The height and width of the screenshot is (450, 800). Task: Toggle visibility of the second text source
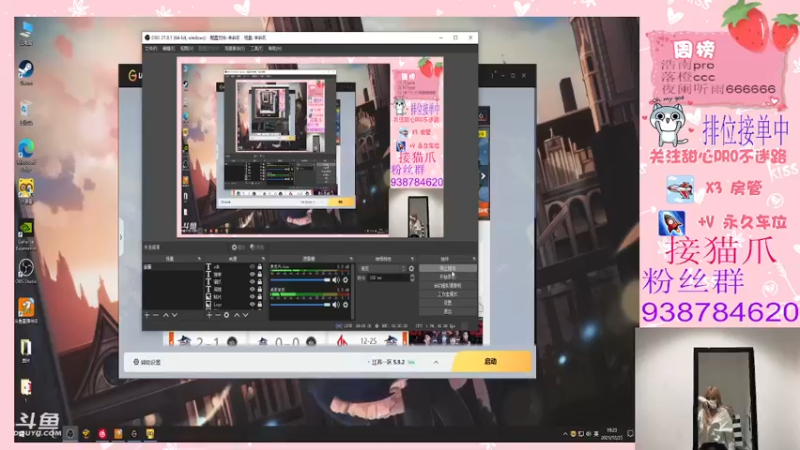click(252, 274)
